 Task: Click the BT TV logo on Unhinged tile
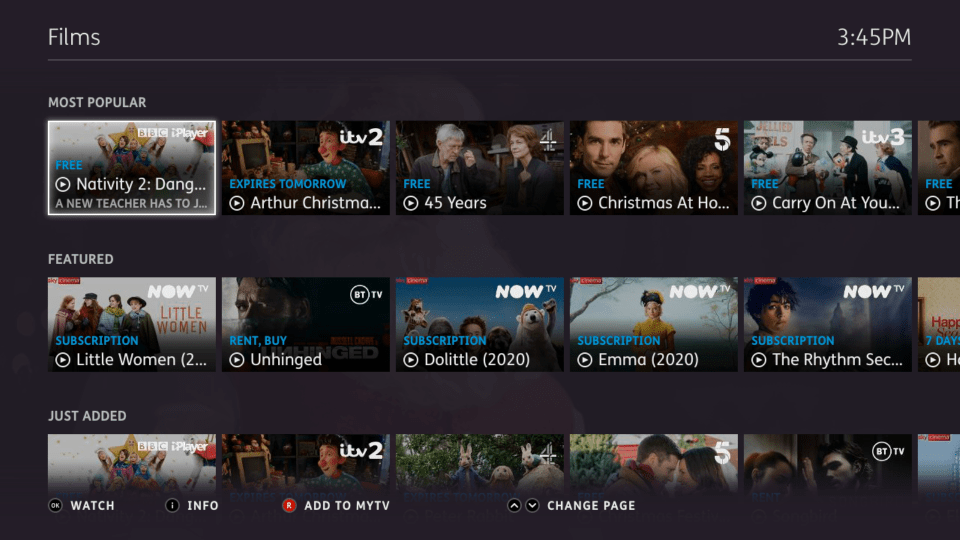tap(366, 294)
